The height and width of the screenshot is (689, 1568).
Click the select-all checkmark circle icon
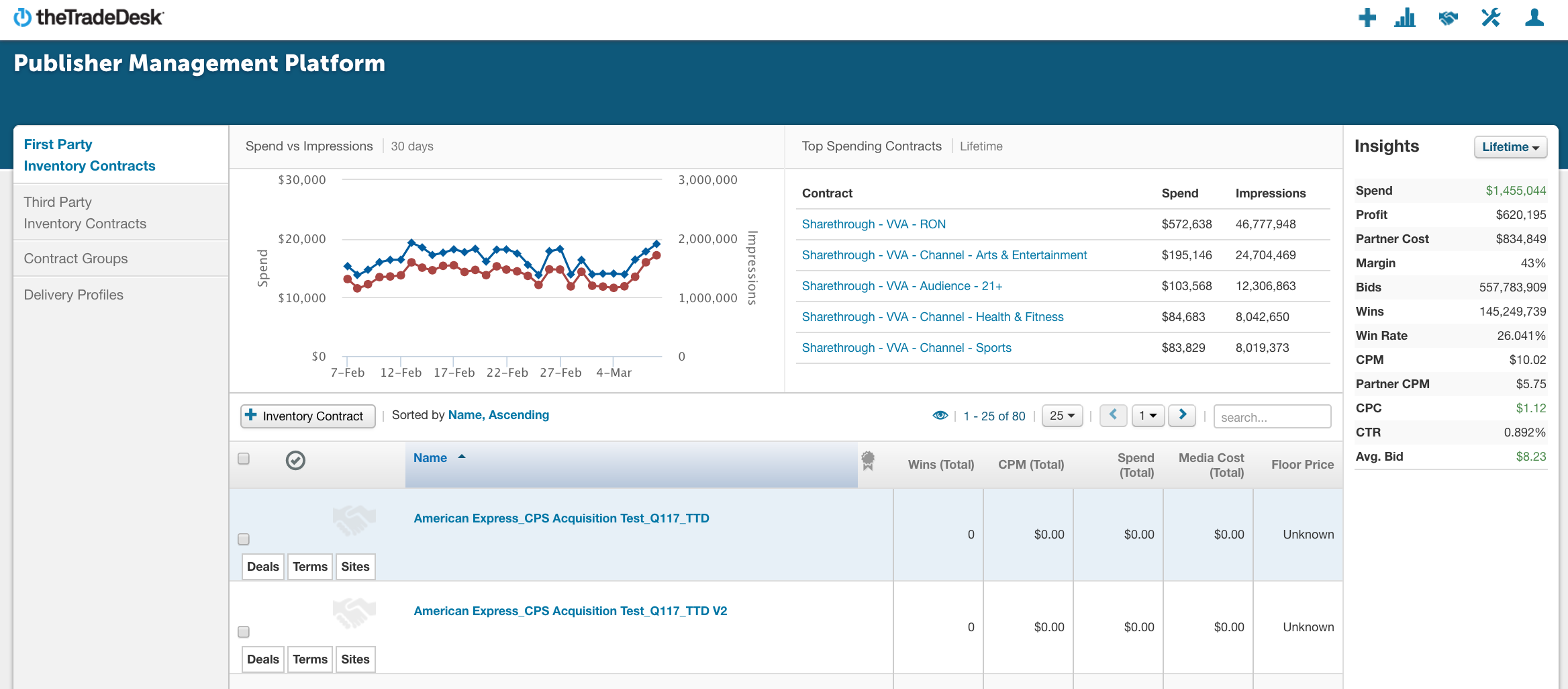tap(295, 460)
